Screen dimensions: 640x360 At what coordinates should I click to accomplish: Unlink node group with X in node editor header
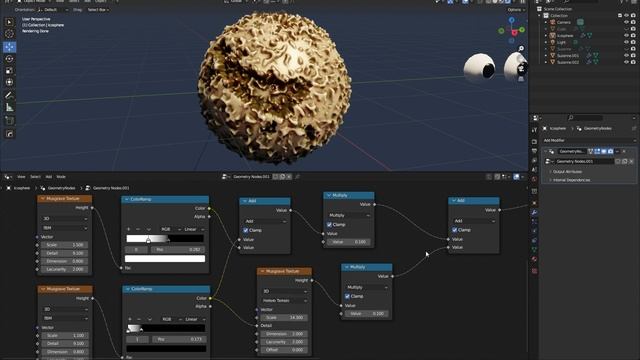(289, 177)
